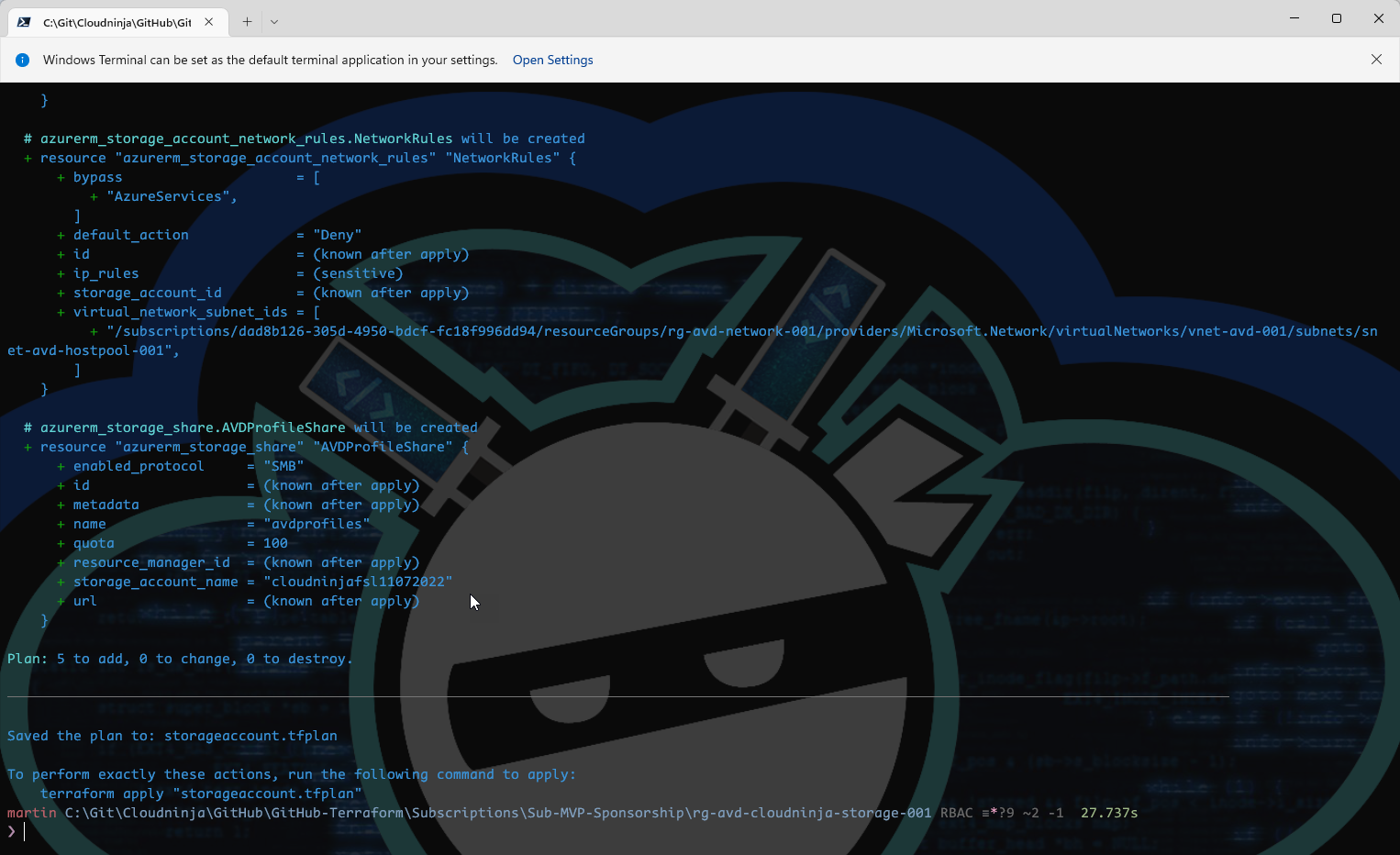Click the '"Deny"' default_action value
1400x855 pixels.
tap(338, 235)
